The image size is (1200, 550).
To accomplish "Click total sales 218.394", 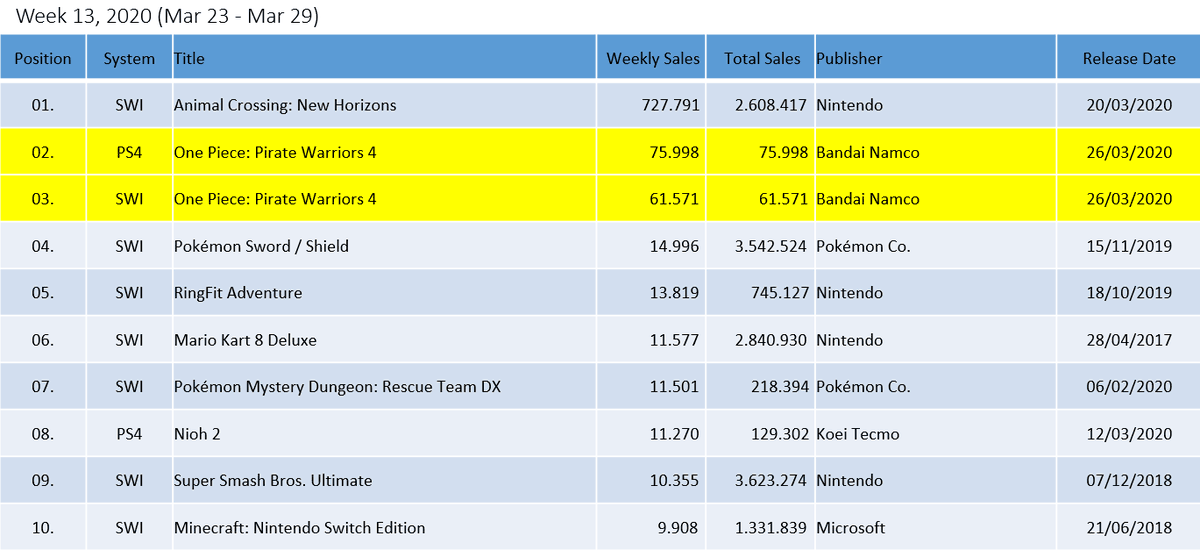I will (779, 387).
